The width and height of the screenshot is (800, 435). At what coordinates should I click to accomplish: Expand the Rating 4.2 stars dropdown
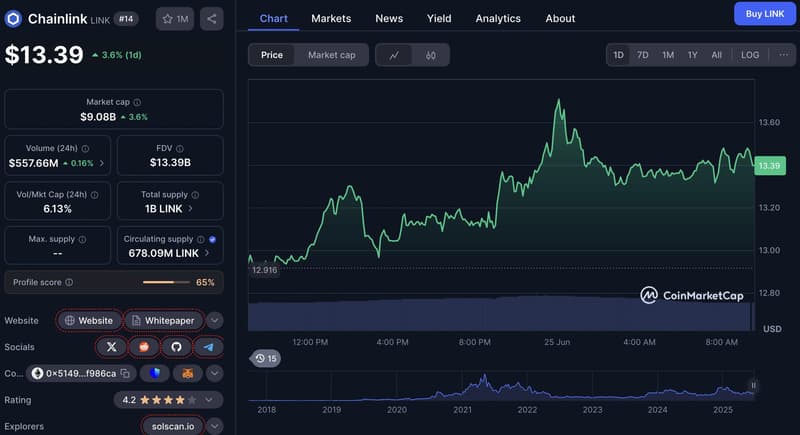click(x=215, y=400)
